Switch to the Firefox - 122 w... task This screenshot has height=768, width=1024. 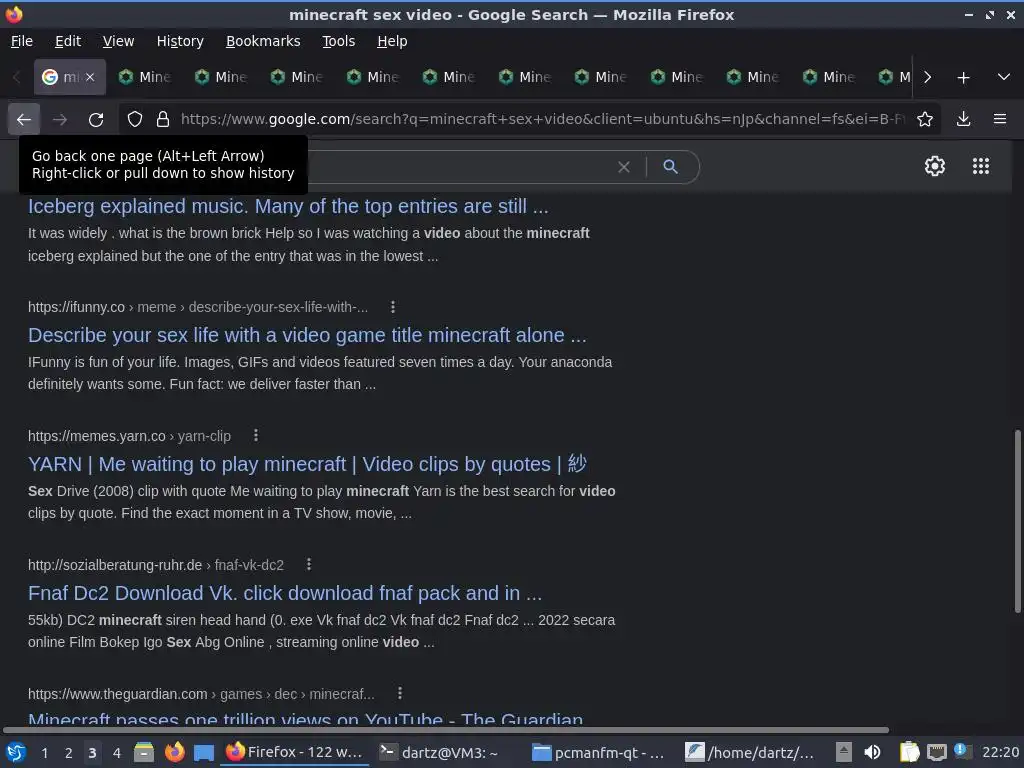[294, 752]
